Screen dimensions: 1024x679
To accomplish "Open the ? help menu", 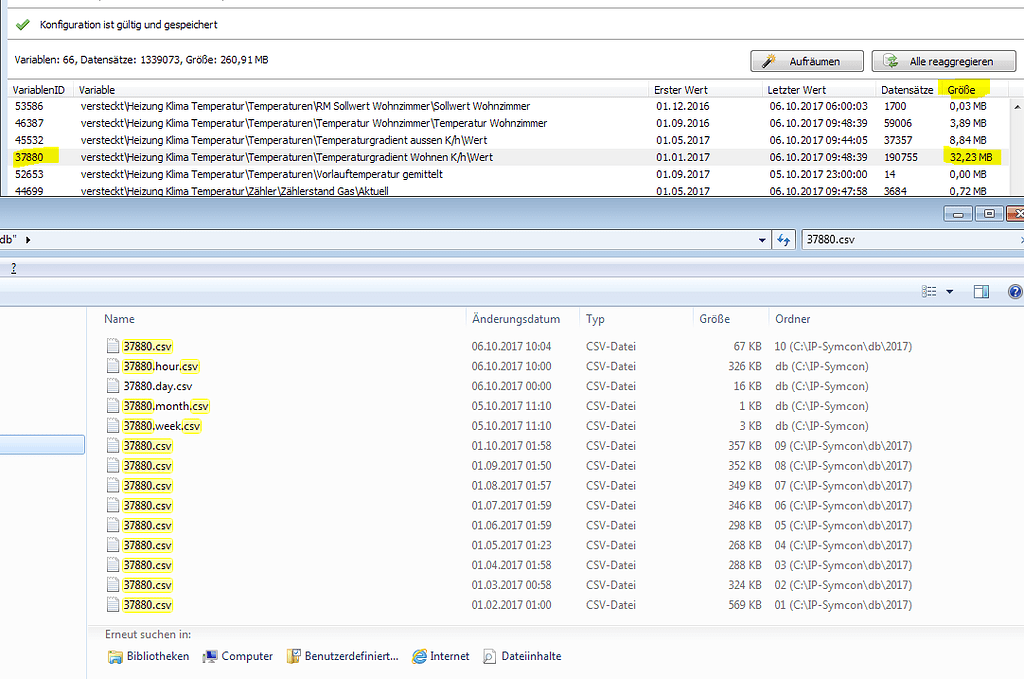I will pos(13,268).
